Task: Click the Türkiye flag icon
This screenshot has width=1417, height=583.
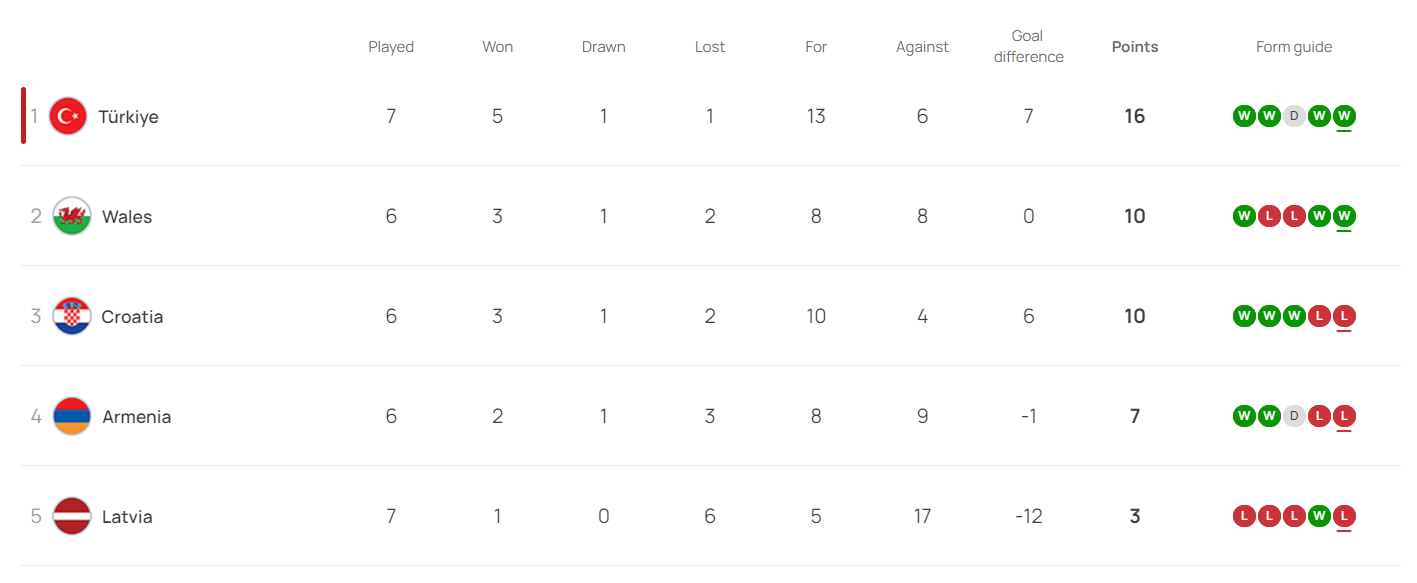Action: click(68, 117)
